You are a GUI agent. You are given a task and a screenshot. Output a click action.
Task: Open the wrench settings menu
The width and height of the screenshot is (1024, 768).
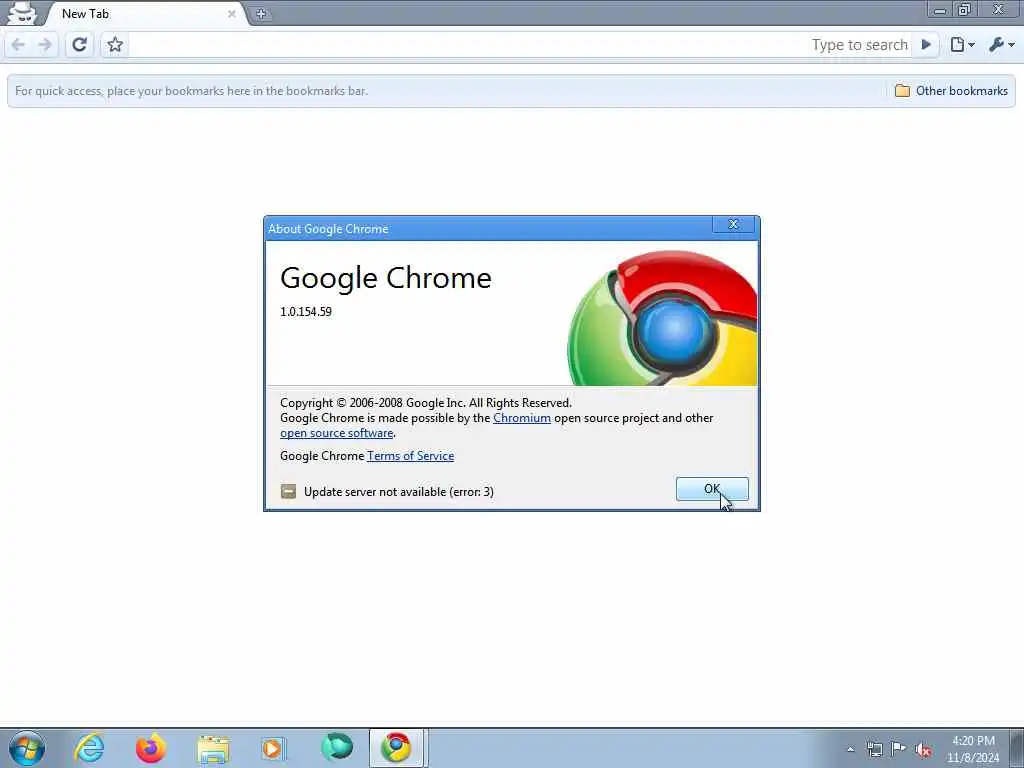point(1002,44)
